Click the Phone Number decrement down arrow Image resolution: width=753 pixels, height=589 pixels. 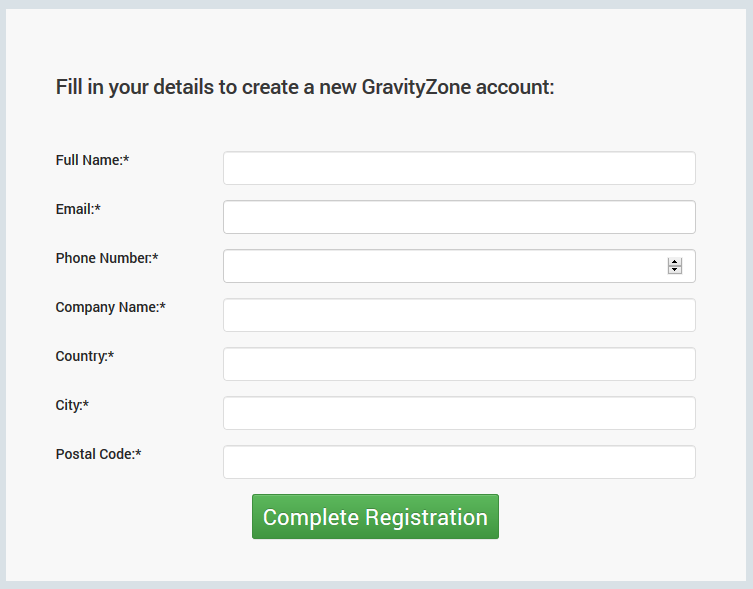tap(675, 270)
